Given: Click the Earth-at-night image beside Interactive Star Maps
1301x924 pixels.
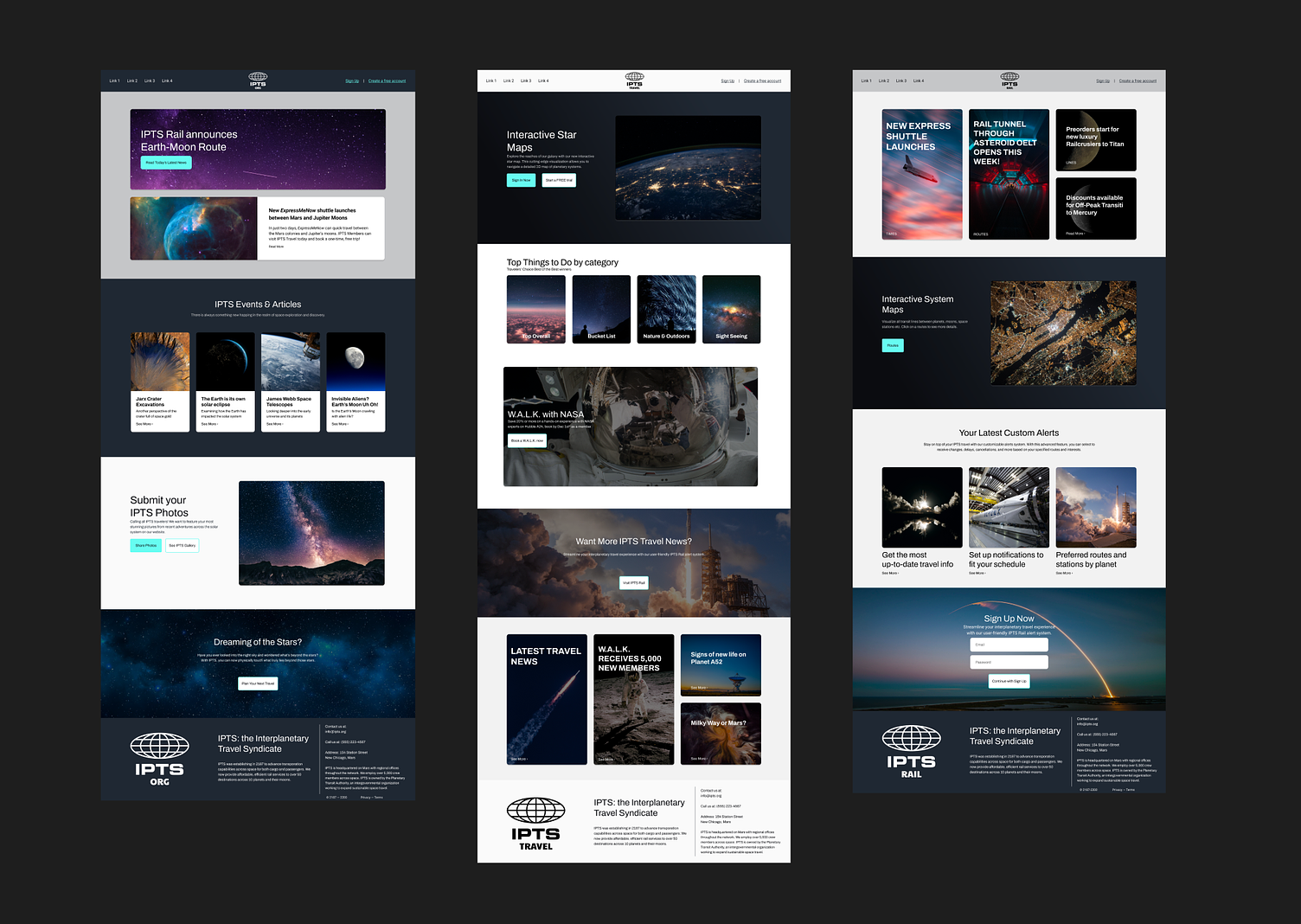Looking at the screenshot, I should tap(689, 168).
